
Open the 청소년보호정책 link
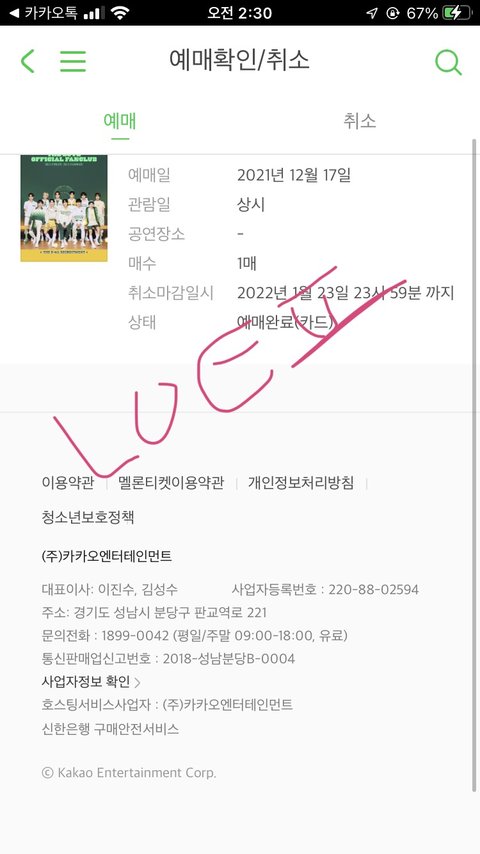click(88, 517)
